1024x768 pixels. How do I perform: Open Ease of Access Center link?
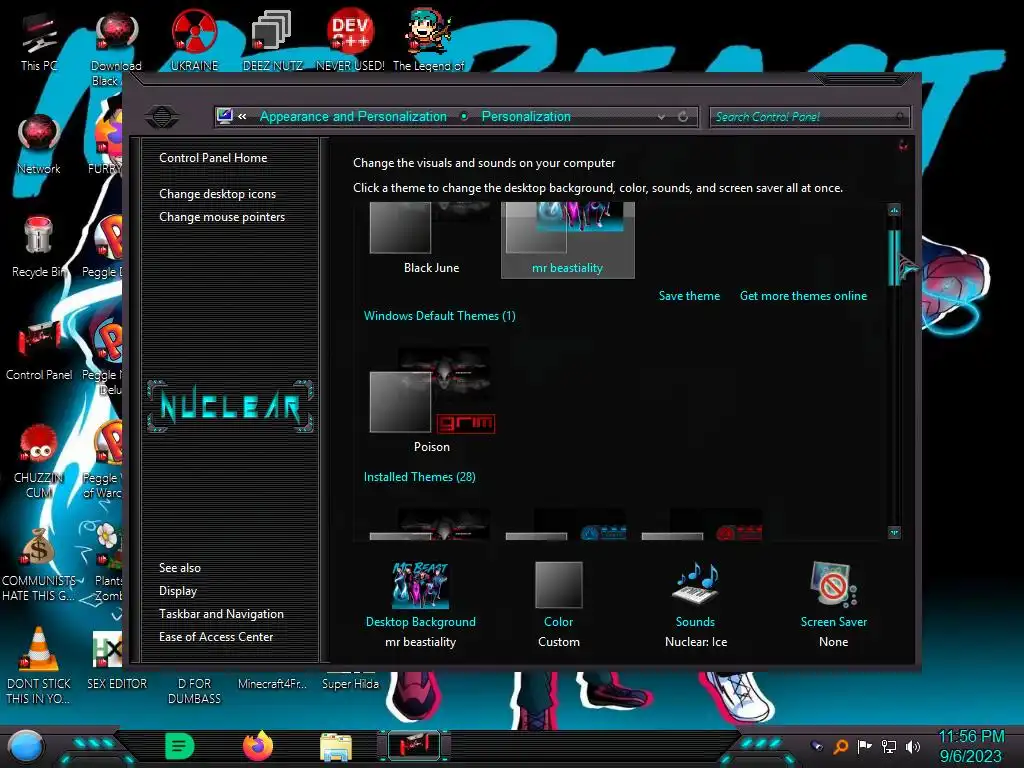pyautogui.click(x=216, y=637)
